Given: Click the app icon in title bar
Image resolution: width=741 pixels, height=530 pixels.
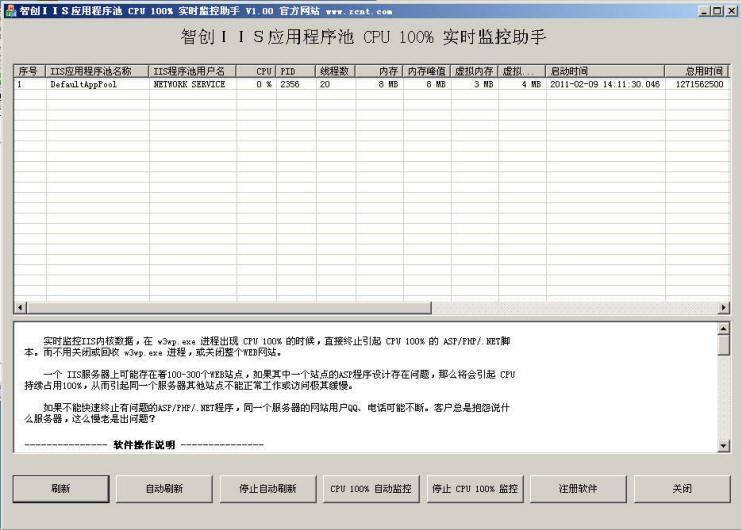Looking at the screenshot, I should [10, 10].
